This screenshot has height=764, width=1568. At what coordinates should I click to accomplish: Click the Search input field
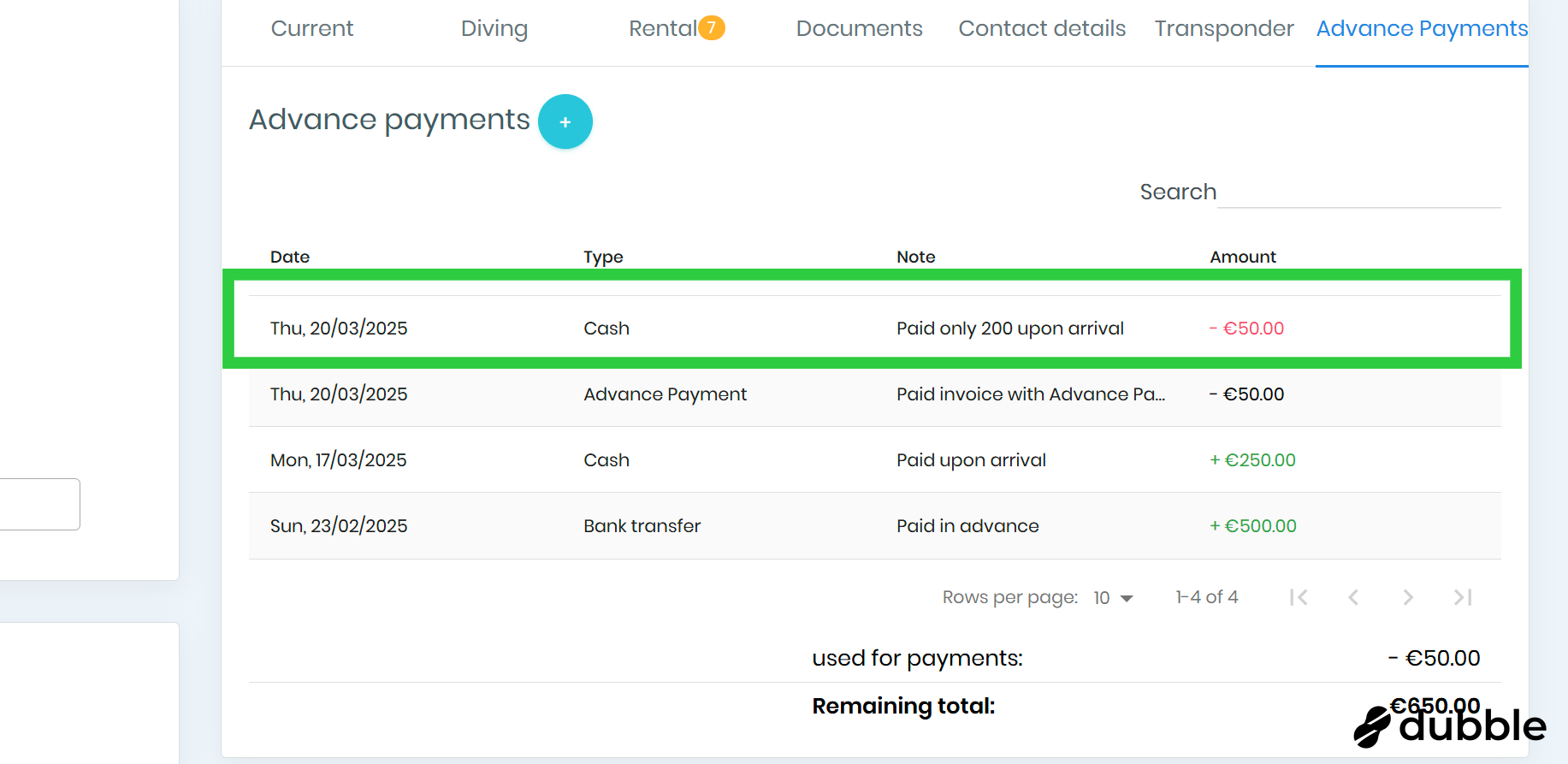coord(1358,192)
